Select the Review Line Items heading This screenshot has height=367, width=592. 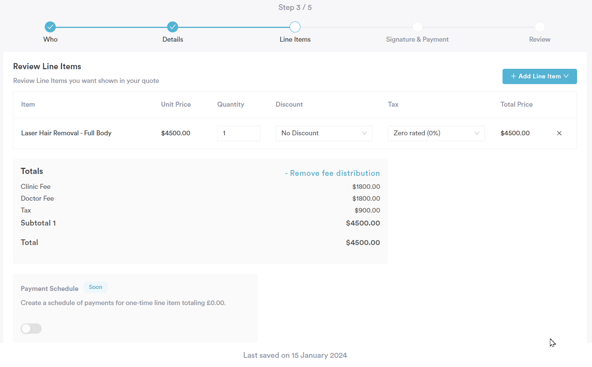pyautogui.click(x=47, y=66)
